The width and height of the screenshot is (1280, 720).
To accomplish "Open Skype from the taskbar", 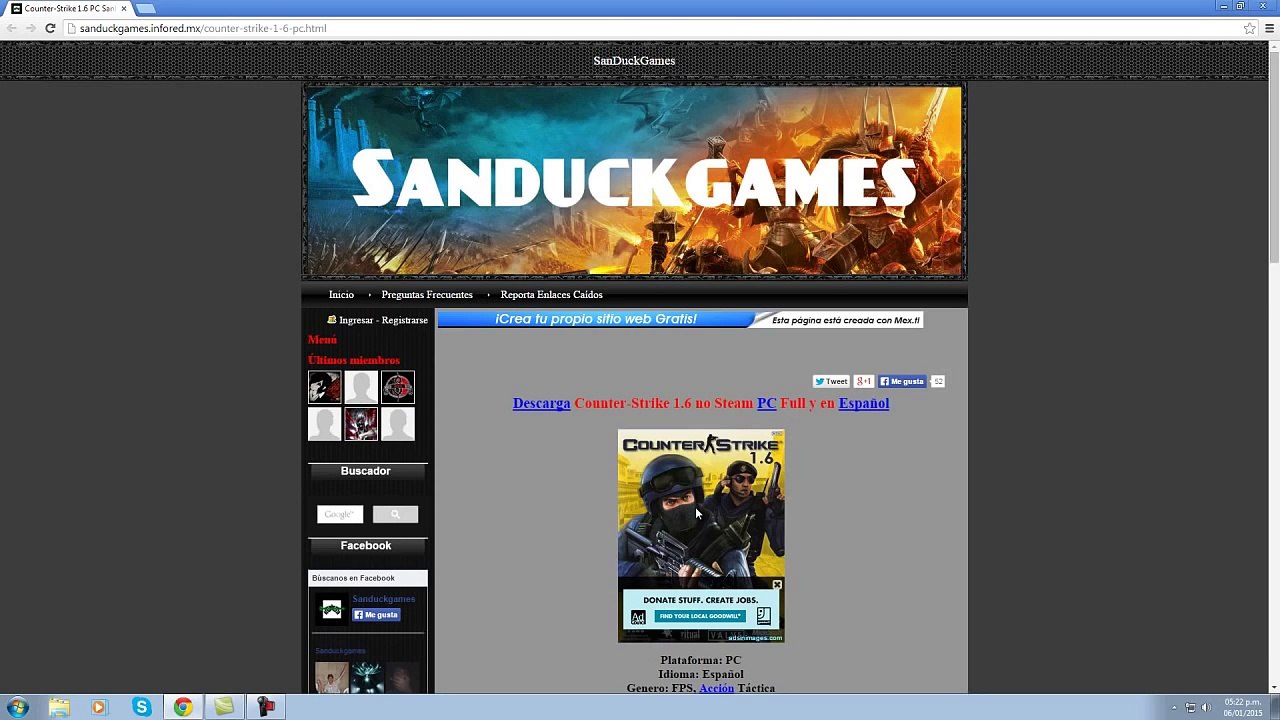I will [x=141, y=707].
